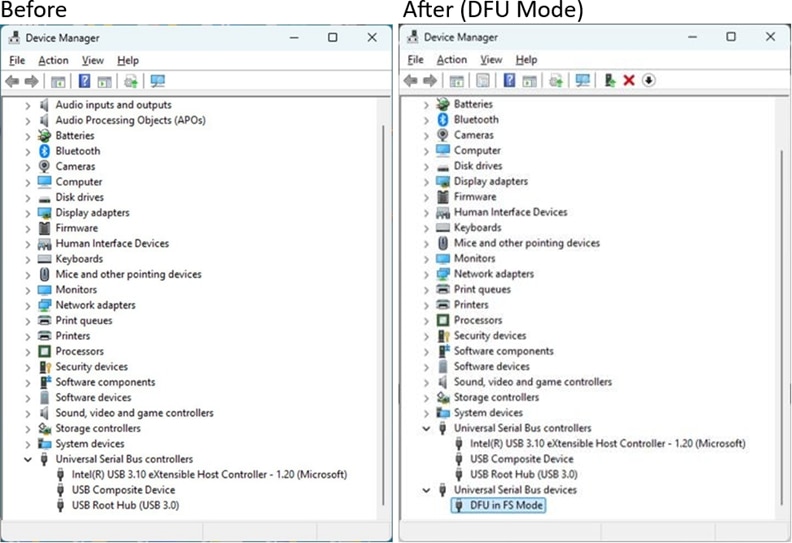Image resolution: width=792 pixels, height=543 pixels.
Task: Maximize the left Device Manager window
Action: click(x=332, y=37)
